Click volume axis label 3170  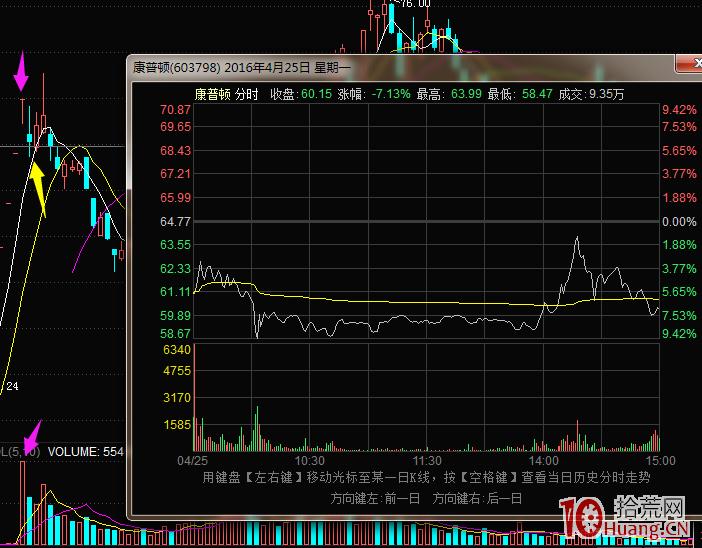[177, 398]
